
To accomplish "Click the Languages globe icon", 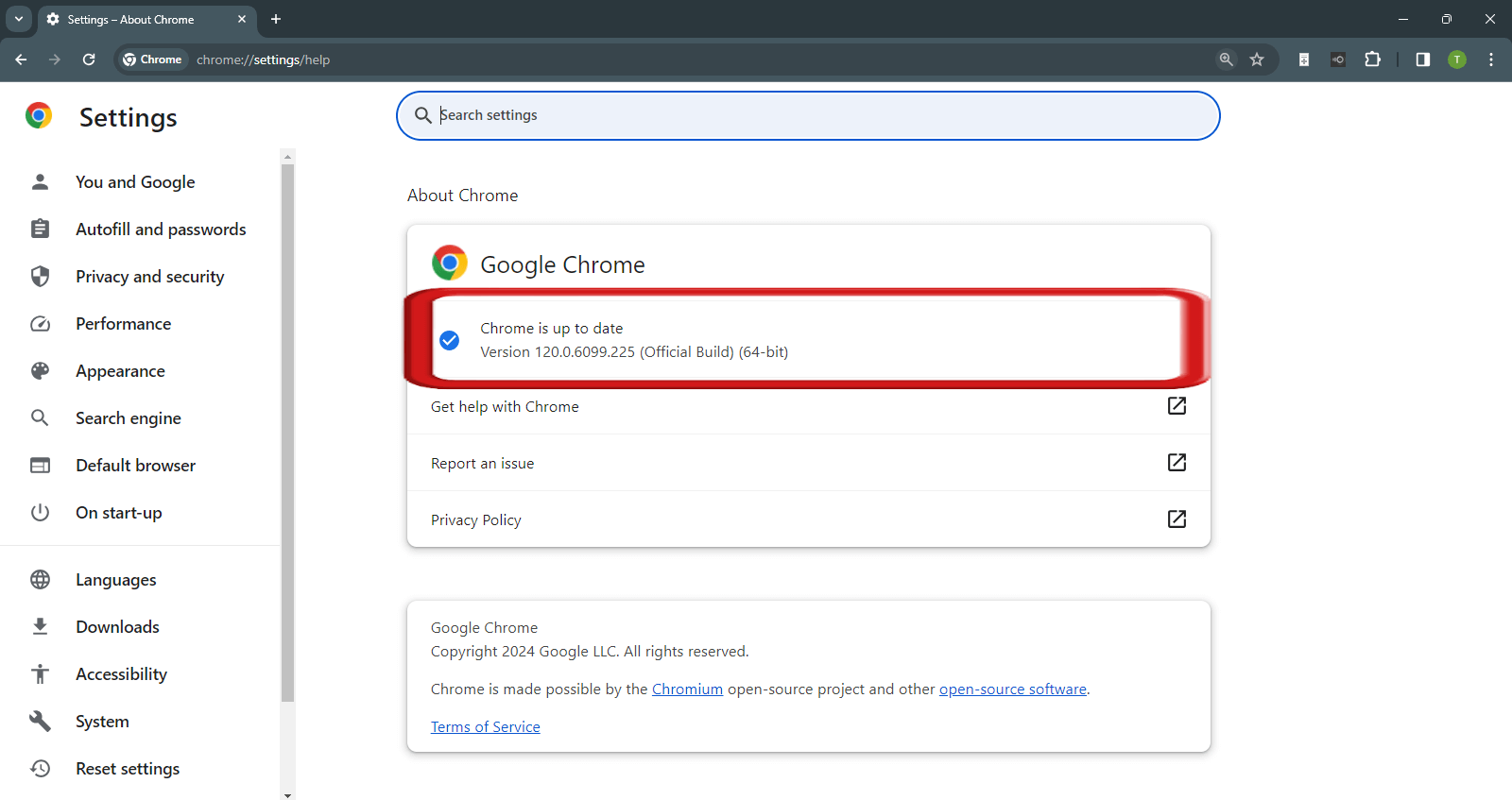I will [40, 580].
